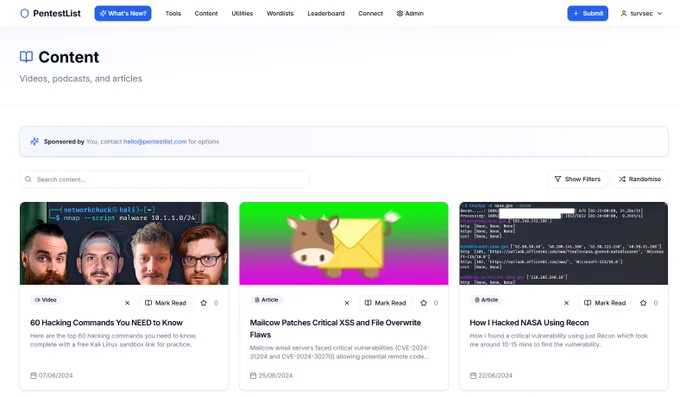This screenshot has height=397, width=680.
Task: Click the magnifier icon in search box
Action: click(28, 179)
